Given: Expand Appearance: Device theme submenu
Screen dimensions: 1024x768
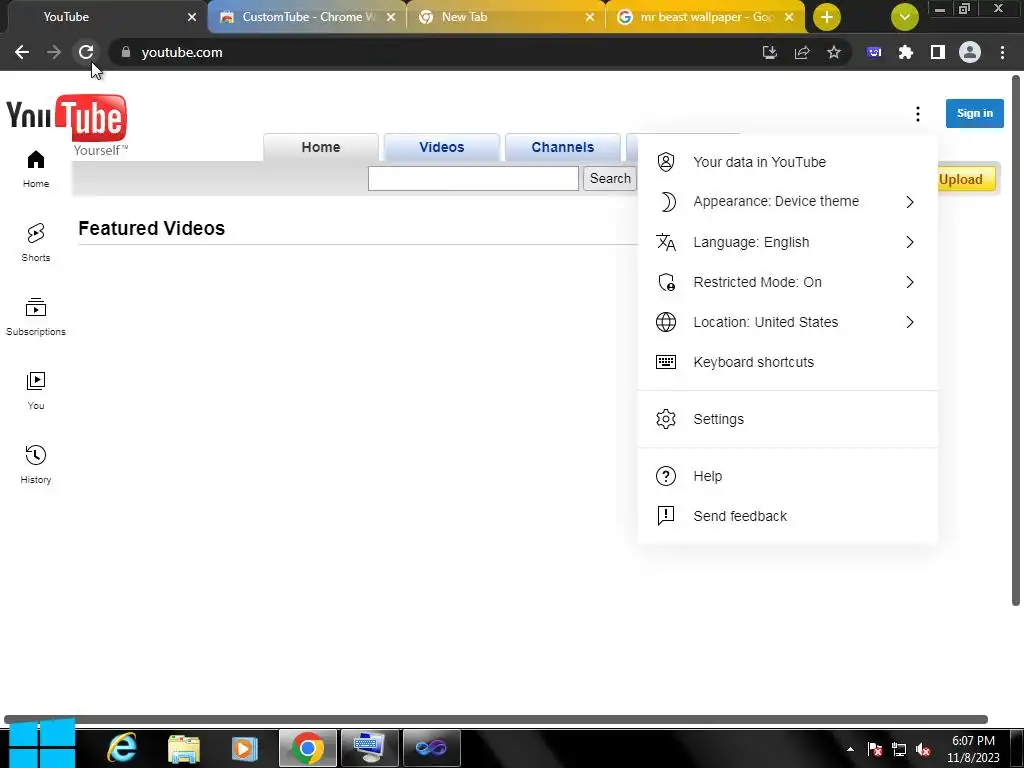Looking at the screenshot, I should [x=788, y=202].
